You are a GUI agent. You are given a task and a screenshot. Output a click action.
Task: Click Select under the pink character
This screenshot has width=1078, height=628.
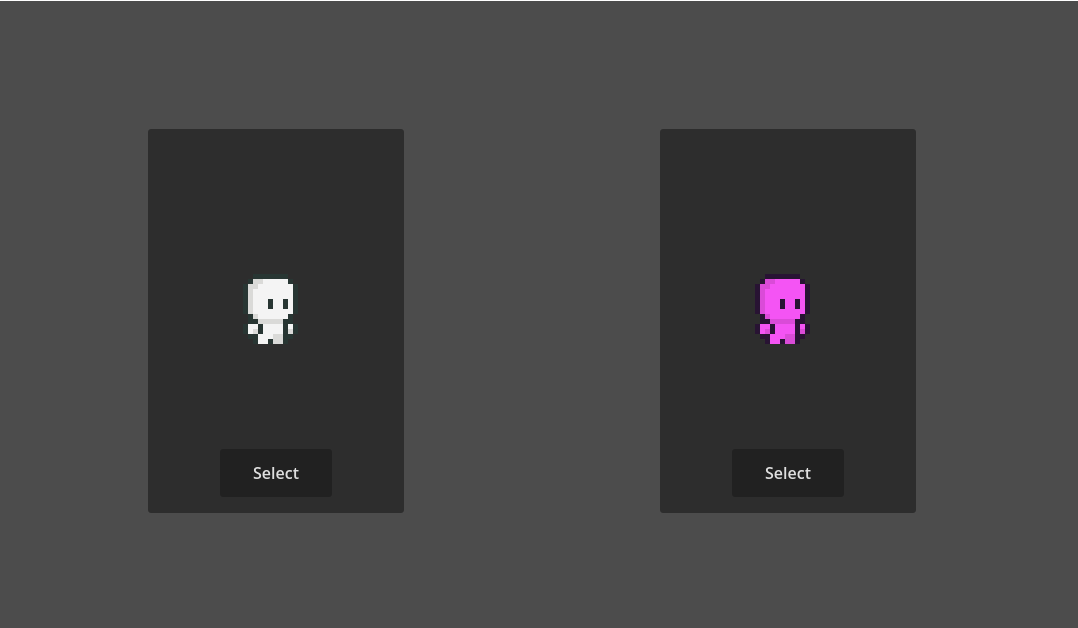click(788, 473)
